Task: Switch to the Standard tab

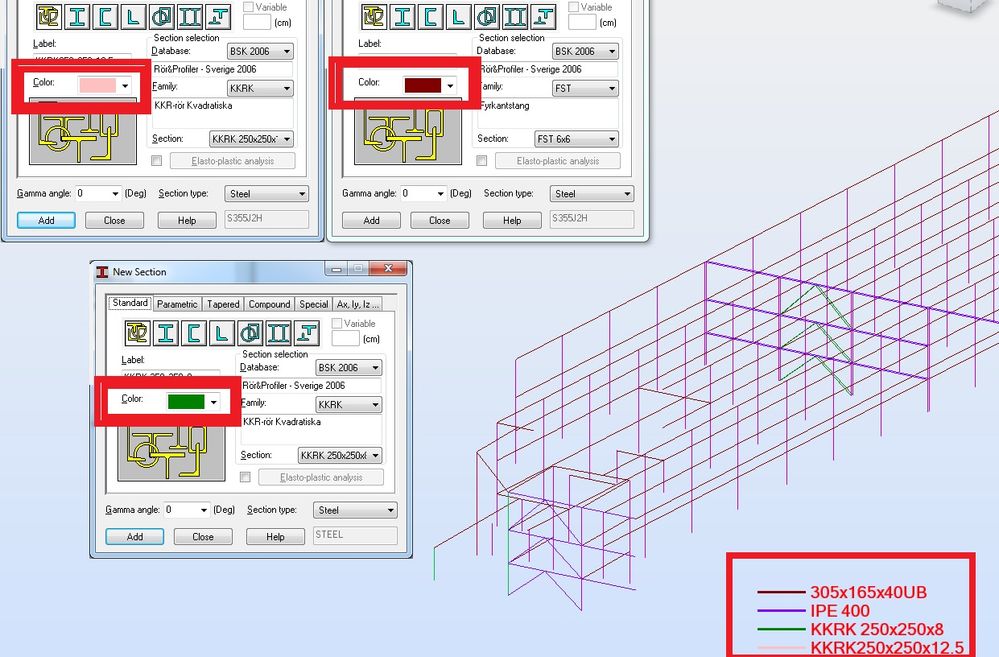Action: pyautogui.click(x=130, y=303)
